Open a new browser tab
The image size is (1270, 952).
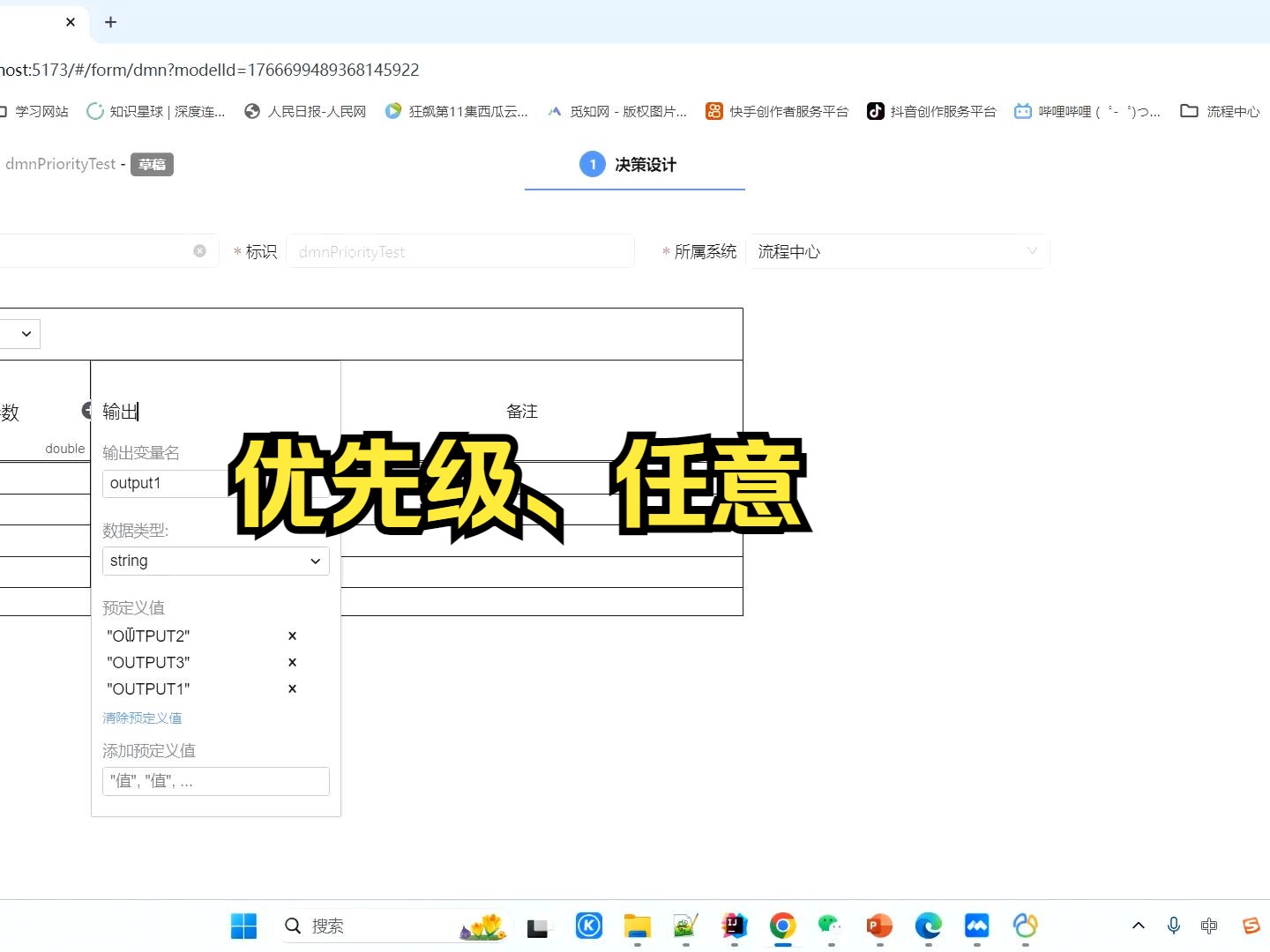click(x=110, y=22)
